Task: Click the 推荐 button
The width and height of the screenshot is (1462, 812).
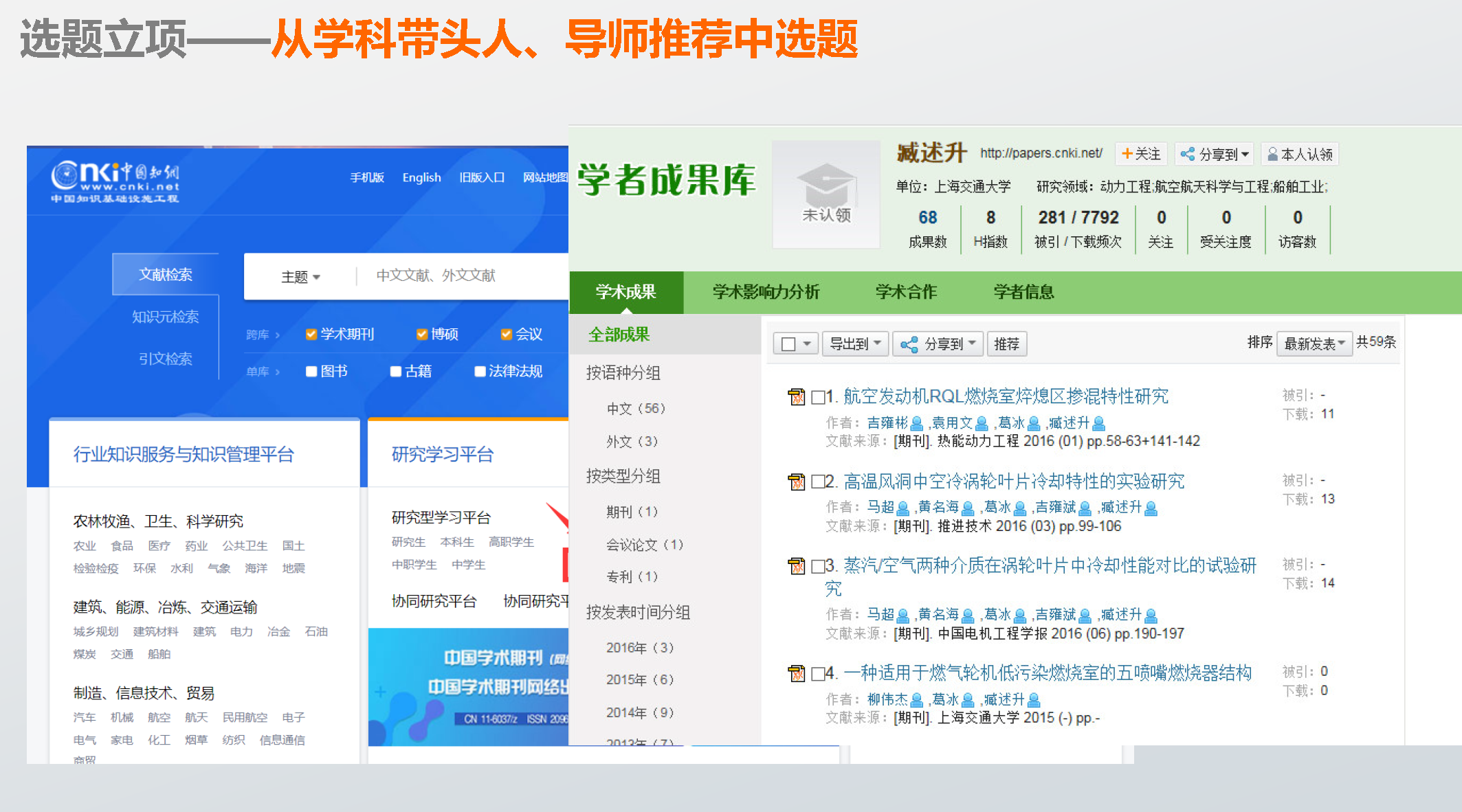Action: pyautogui.click(x=1006, y=343)
